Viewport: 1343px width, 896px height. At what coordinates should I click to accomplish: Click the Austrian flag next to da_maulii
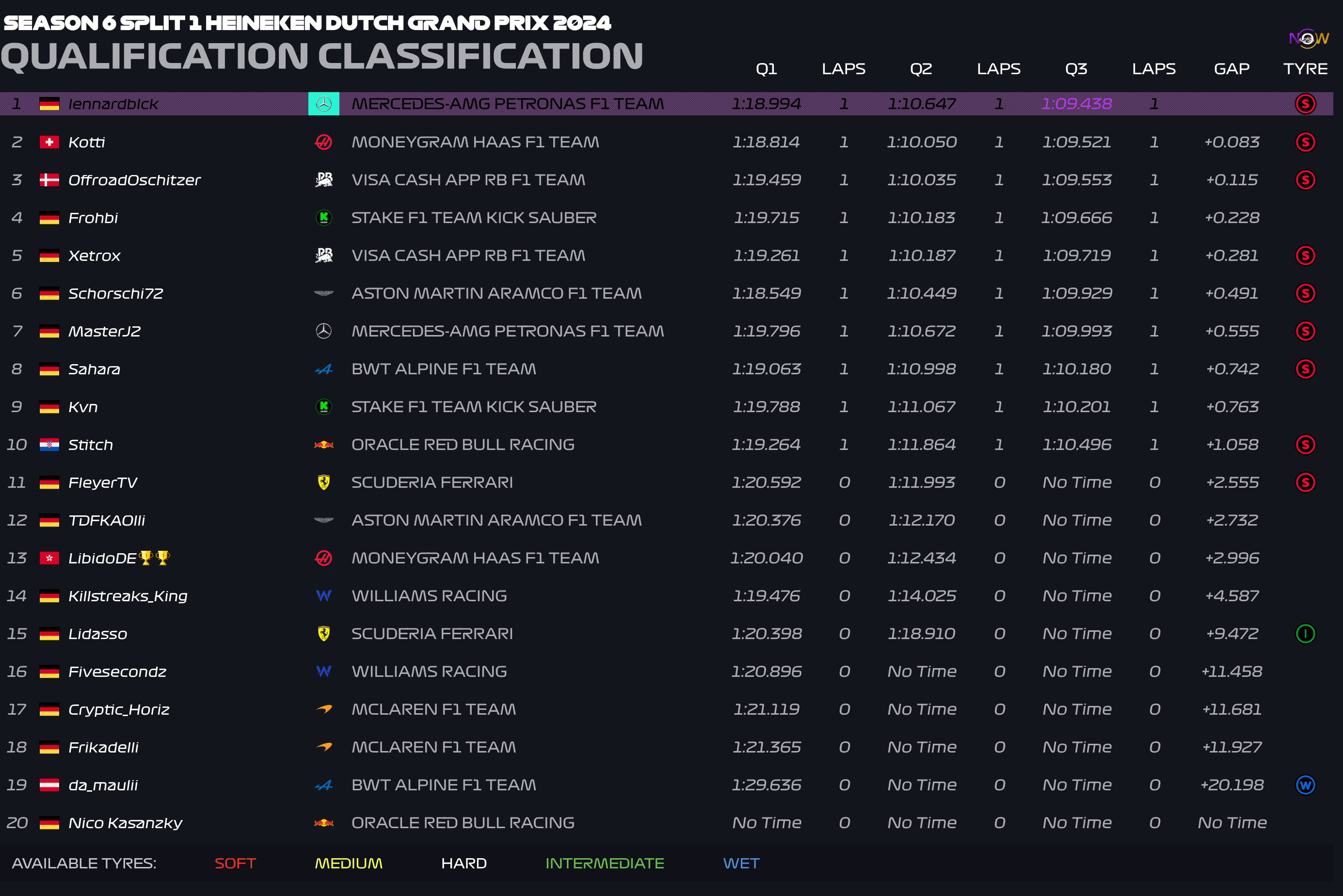pyautogui.click(x=49, y=785)
